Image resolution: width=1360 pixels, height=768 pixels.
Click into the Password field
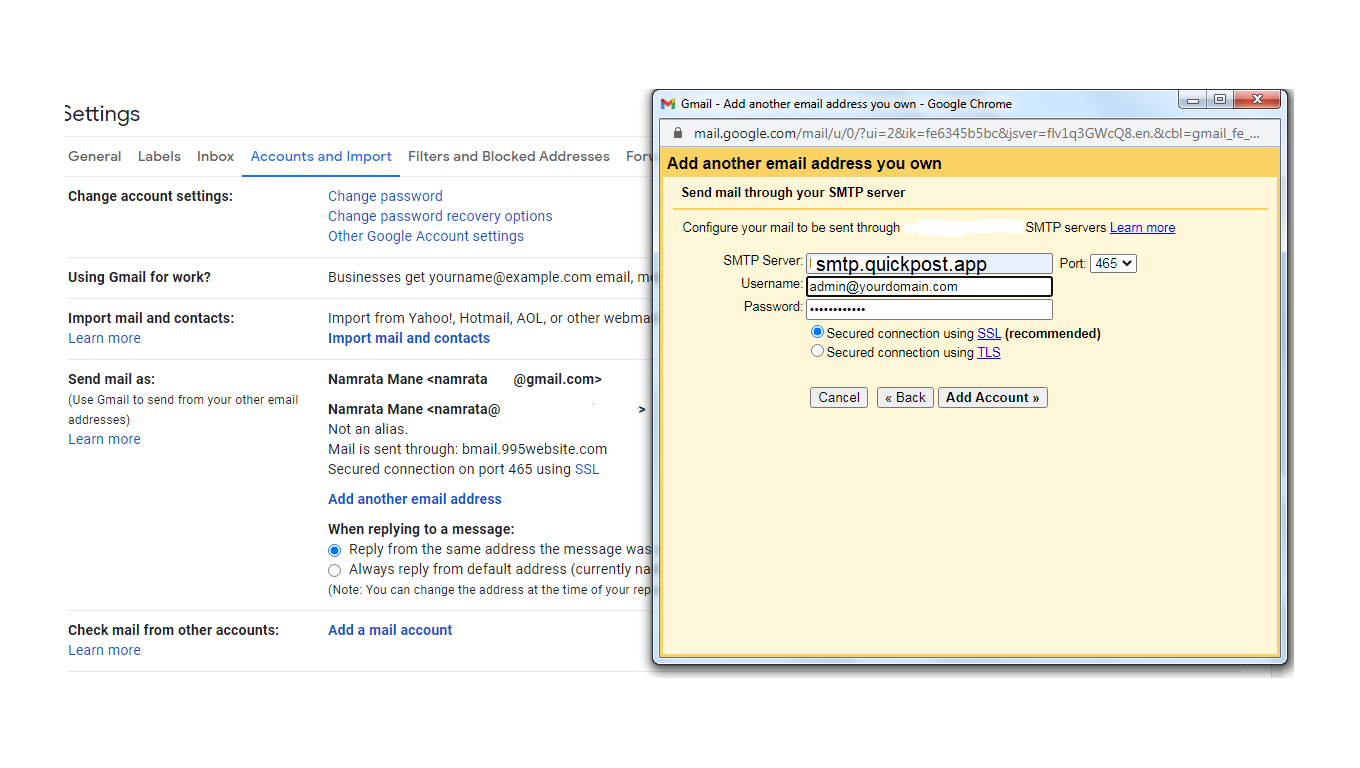[x=929, y=309]
